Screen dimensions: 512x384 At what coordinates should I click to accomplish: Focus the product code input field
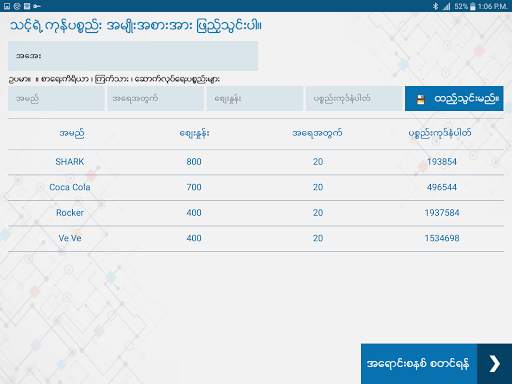[x=354, y=99]
